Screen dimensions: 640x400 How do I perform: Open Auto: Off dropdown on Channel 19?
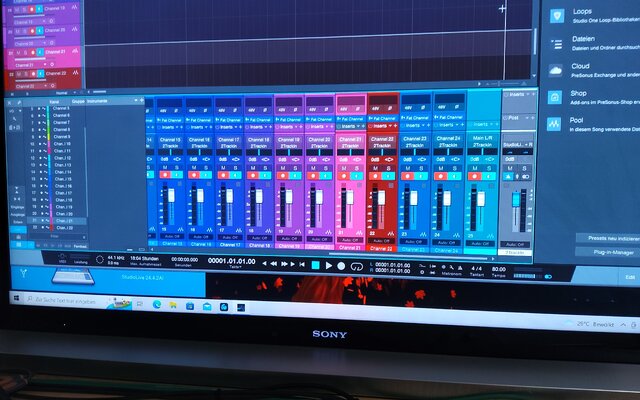[289, 238]
